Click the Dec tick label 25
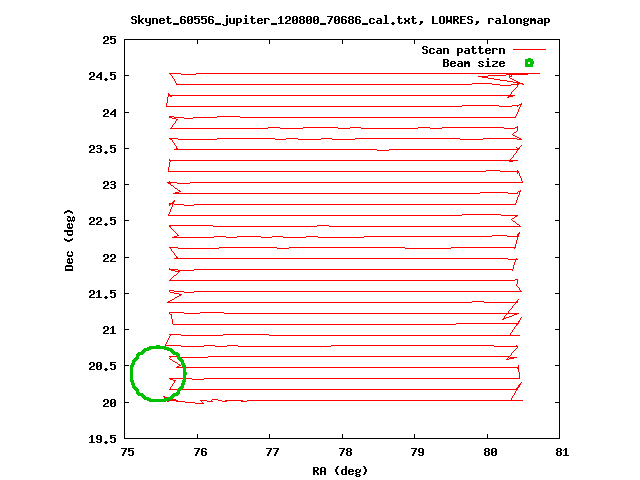The width and height of the screenshot is (640, 480). coord(109,40)
